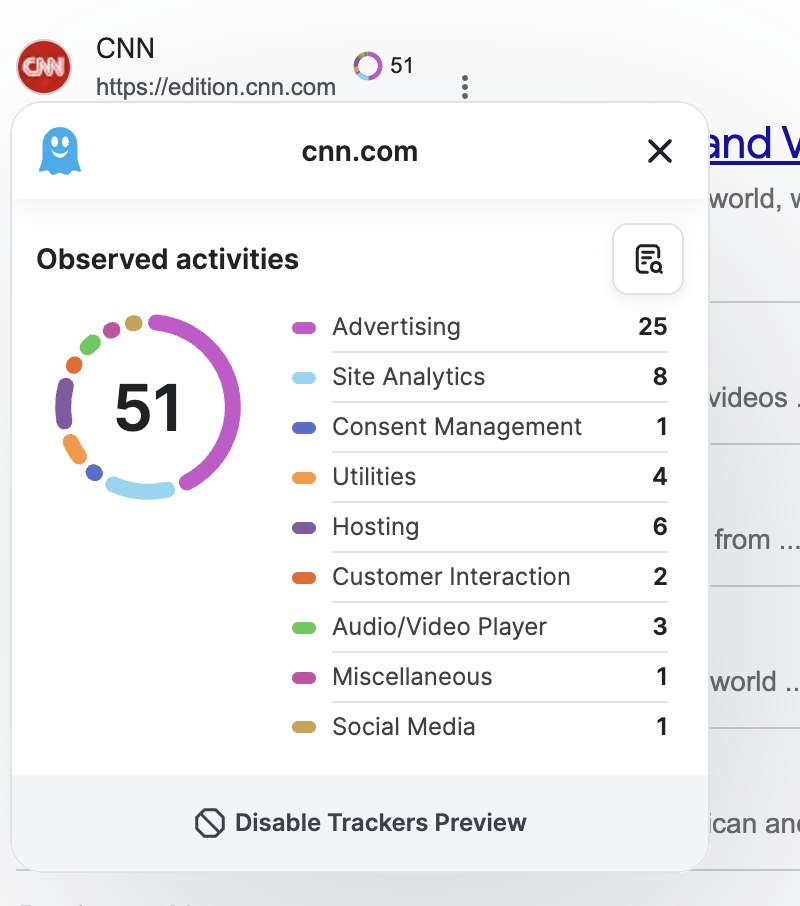This screenshot has height=906, width=800.
Task: Click the Consent Management blue marker
Action: coord(304,428)
